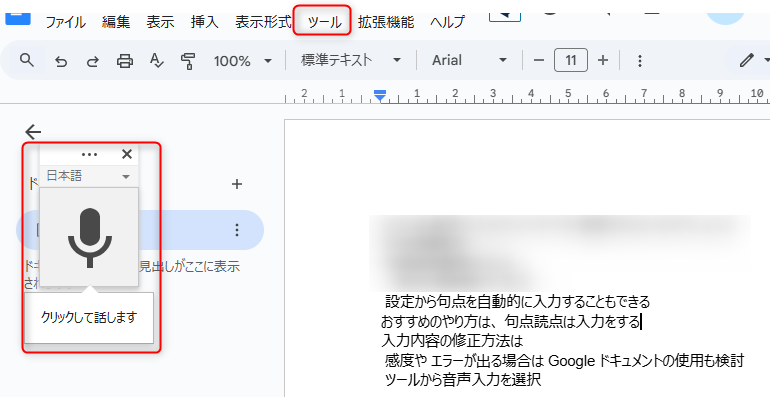770x397 pixels.
Task: Click the line ツールから音声入力を選択
Action: click(x=463, y=379)
